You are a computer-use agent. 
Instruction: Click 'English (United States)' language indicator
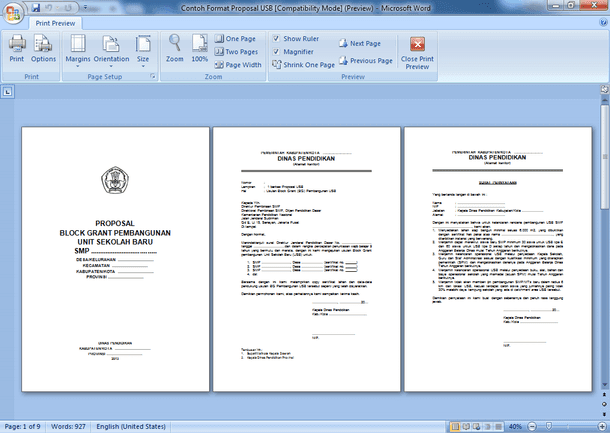[x=131, y=426]
